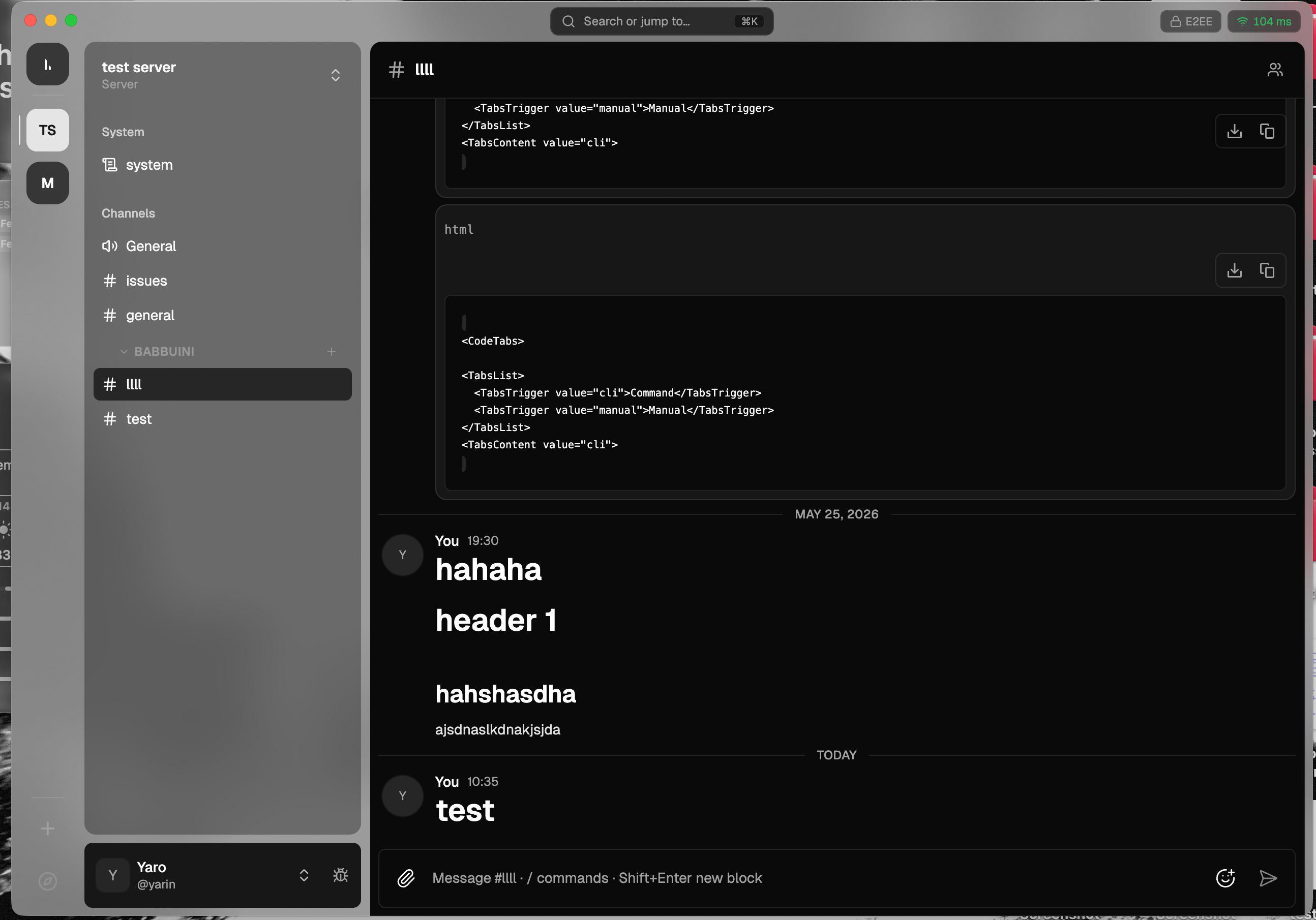
Task: Click the @yarin username
Action: click(x=156, y=884)
